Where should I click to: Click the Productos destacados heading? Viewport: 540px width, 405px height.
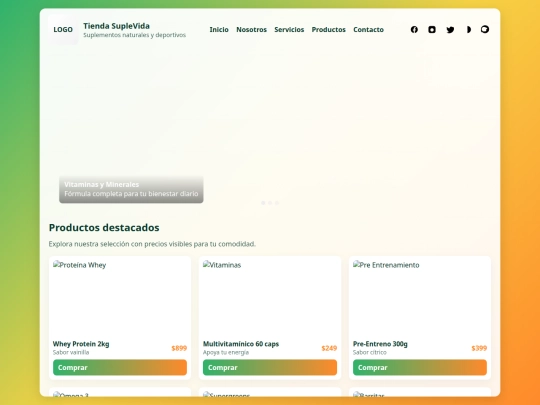(104, 228)
